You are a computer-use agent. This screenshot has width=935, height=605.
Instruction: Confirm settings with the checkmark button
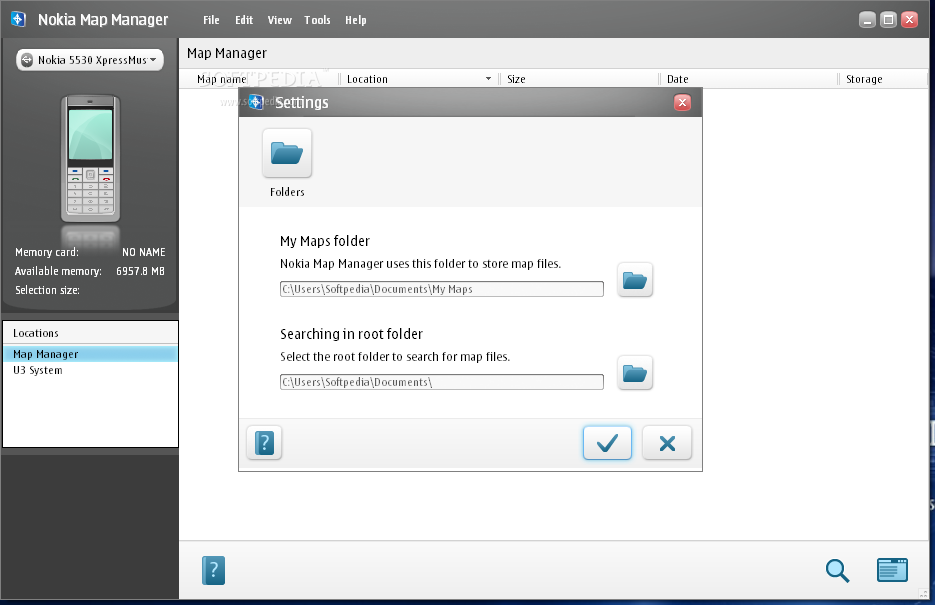[607, 443]
